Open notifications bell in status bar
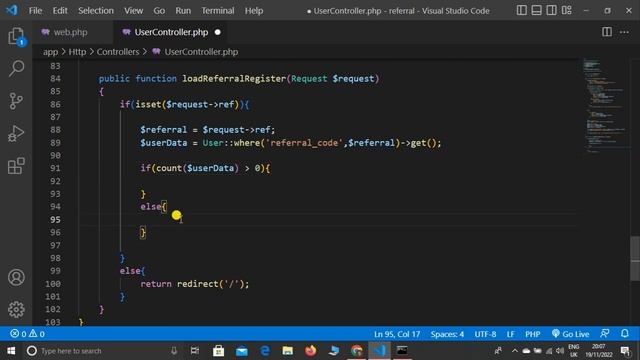This screenshot has width=640, height=360. pos(624,334)
